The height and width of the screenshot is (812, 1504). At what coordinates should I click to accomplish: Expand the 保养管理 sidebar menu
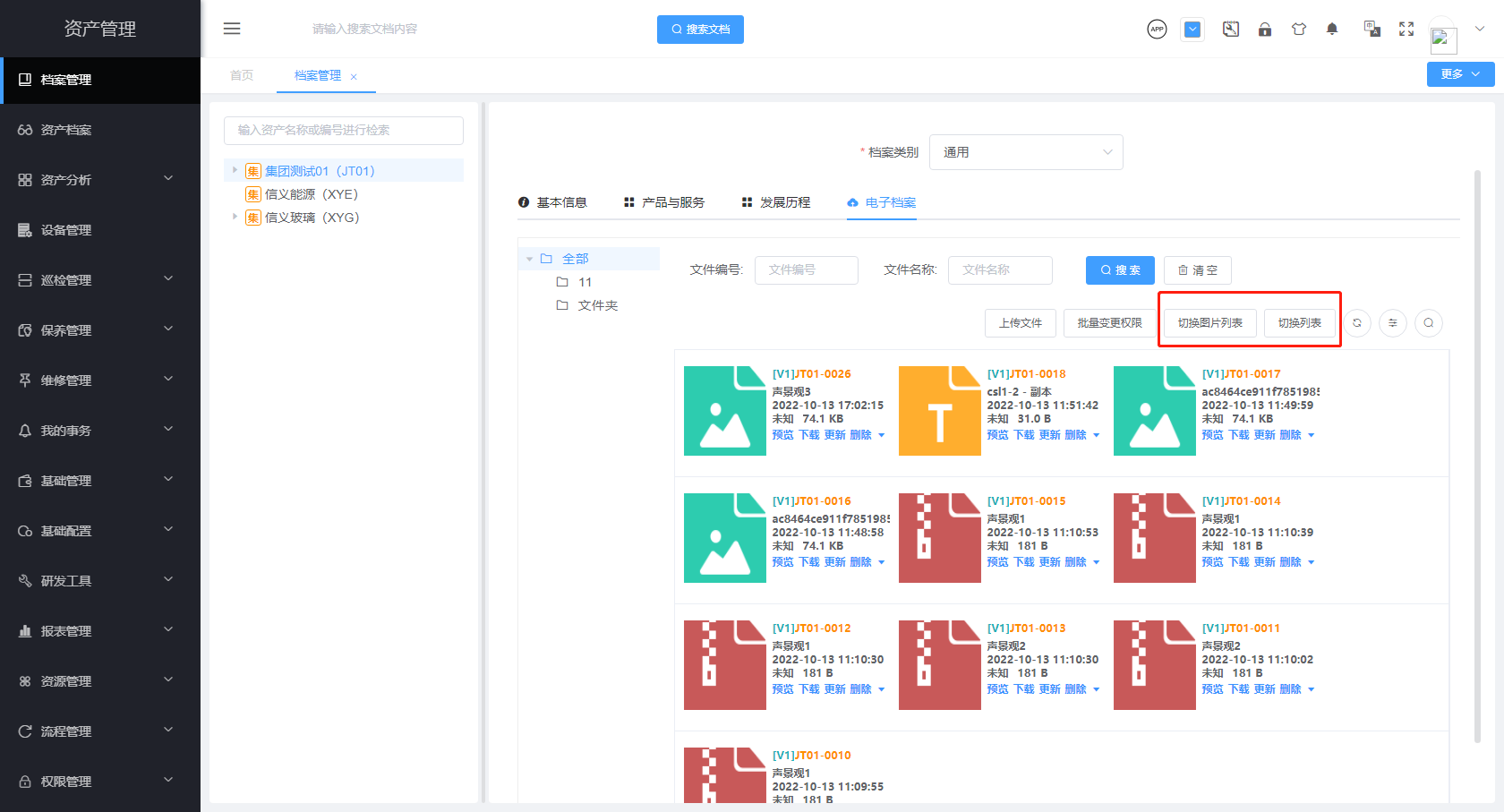[x=100, y=330]
